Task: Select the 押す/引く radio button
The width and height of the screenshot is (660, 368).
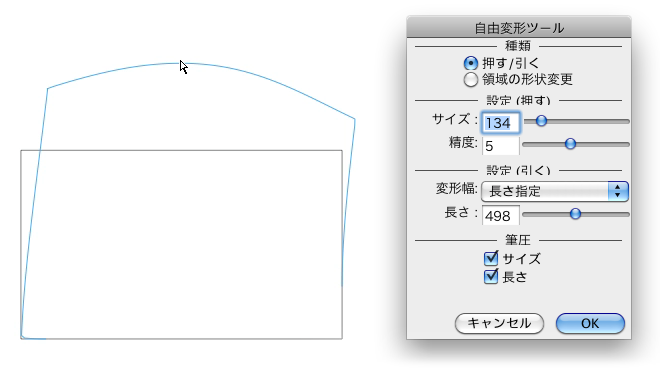Action: coord(471,64)
